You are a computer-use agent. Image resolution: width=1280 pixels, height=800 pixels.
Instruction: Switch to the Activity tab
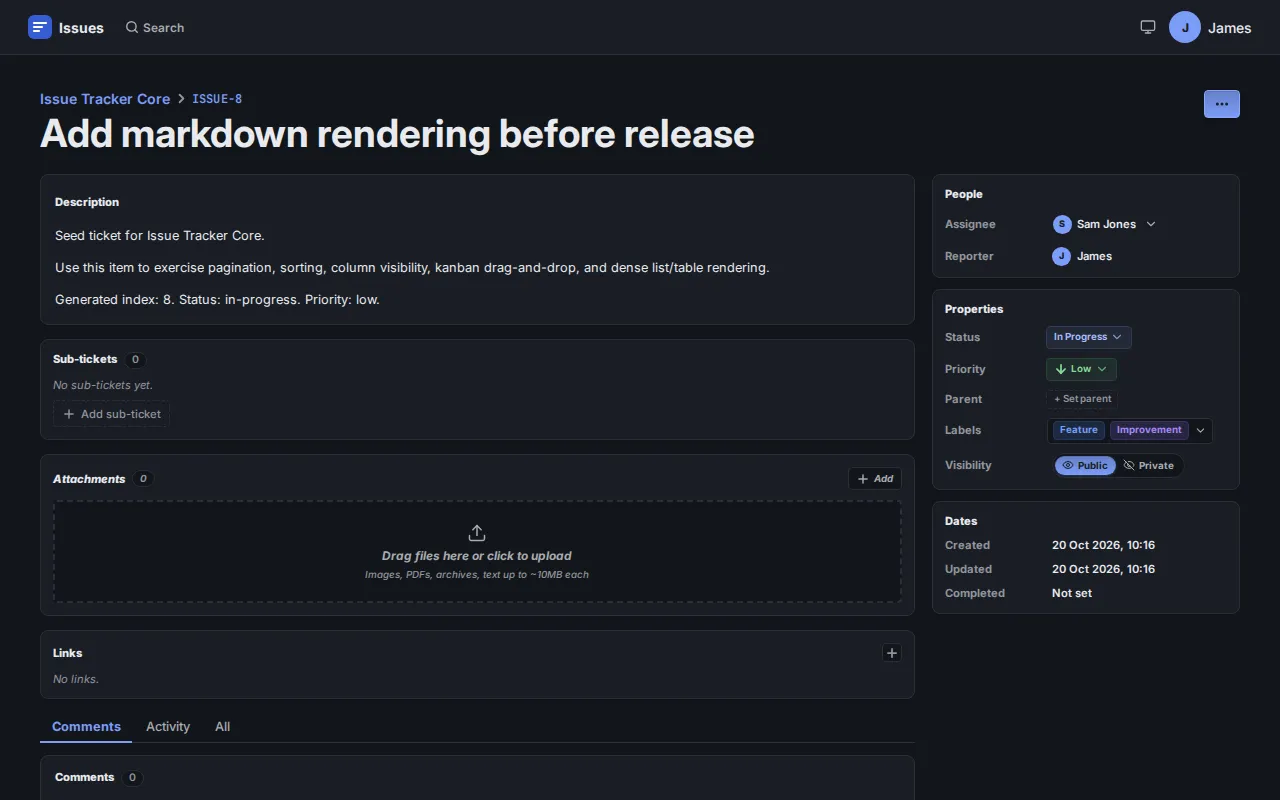(x=168, y=727)
